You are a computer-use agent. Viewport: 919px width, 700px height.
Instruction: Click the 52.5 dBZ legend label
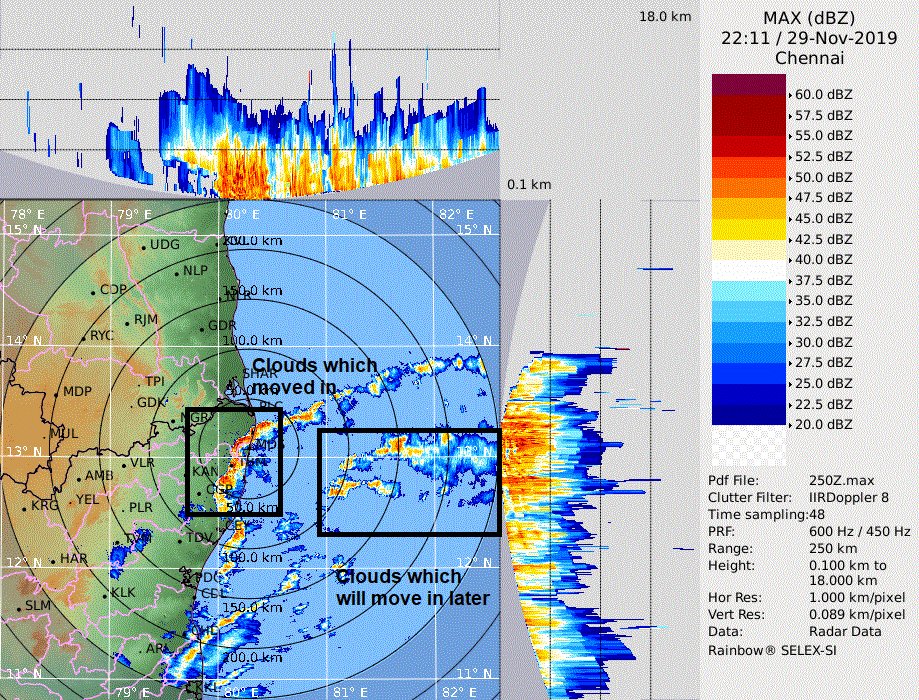(823, 157)
